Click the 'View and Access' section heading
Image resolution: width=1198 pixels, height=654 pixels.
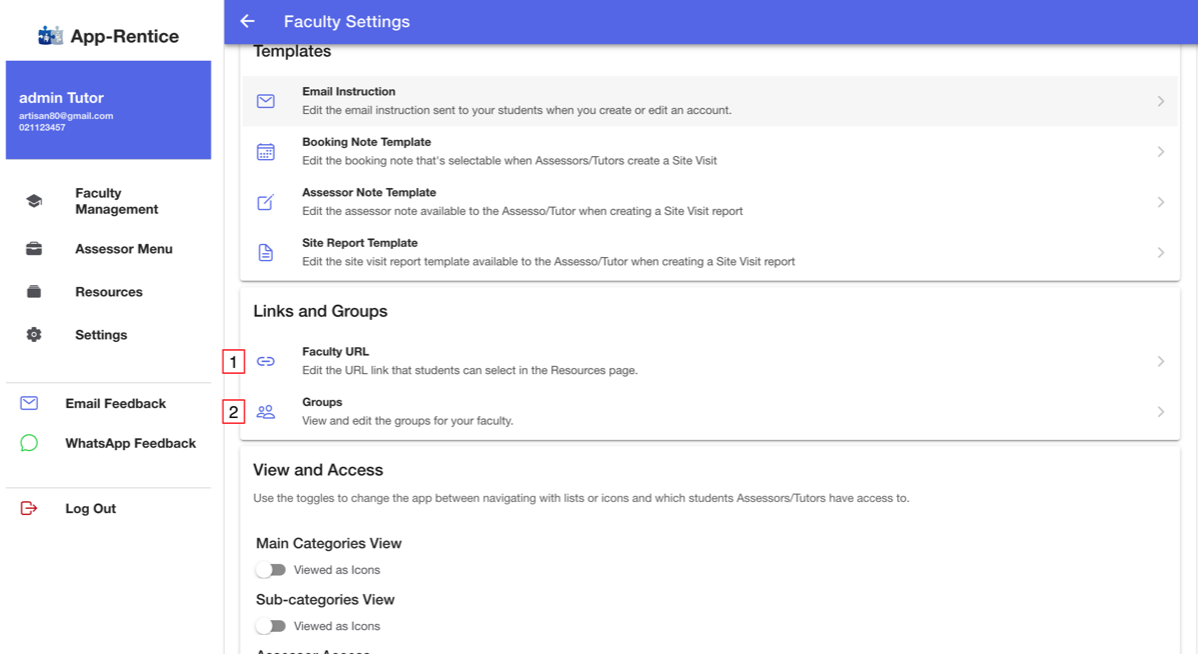[318, 470]
